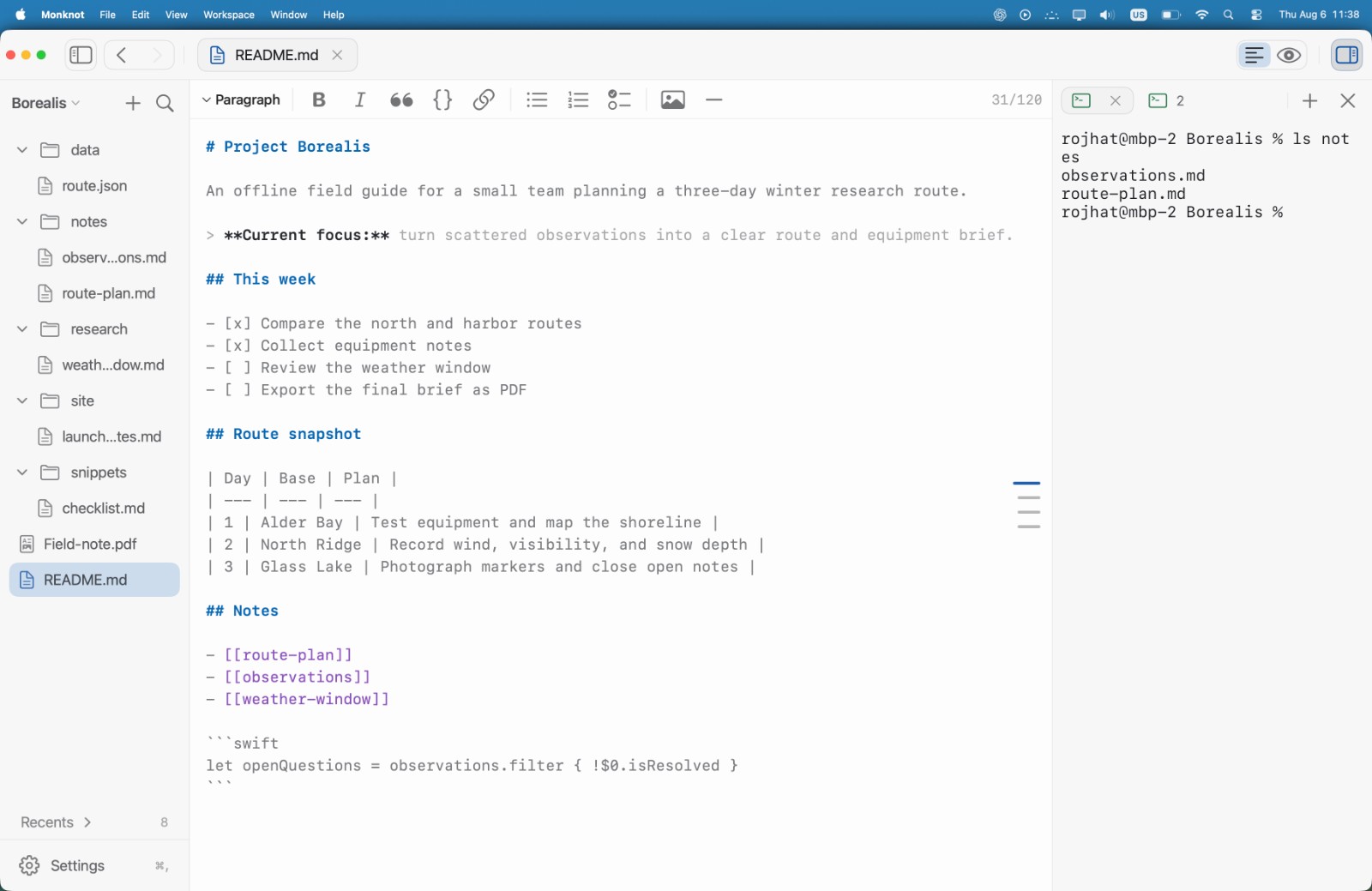
Task: Jump to top section in outline minimap
Action: click(1026, 484)
